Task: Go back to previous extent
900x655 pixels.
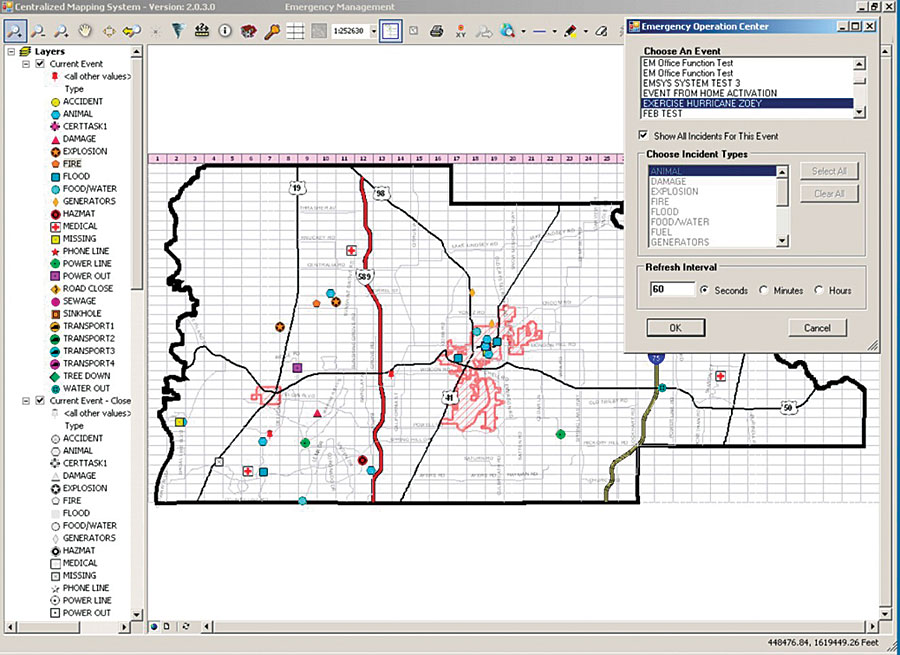Action: coord(131,30)
